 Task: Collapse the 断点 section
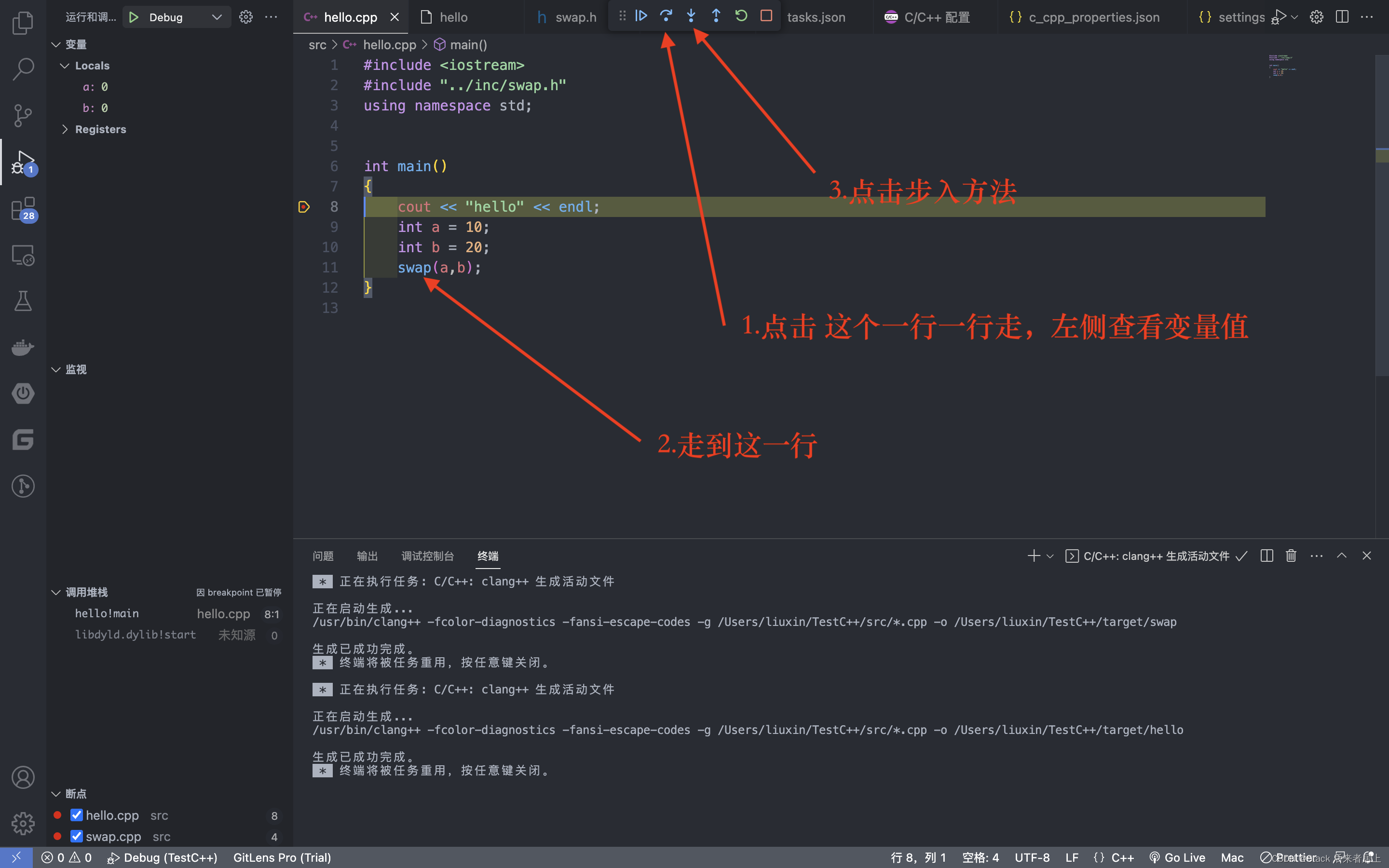pyautogui.click(x=55, y=793)
